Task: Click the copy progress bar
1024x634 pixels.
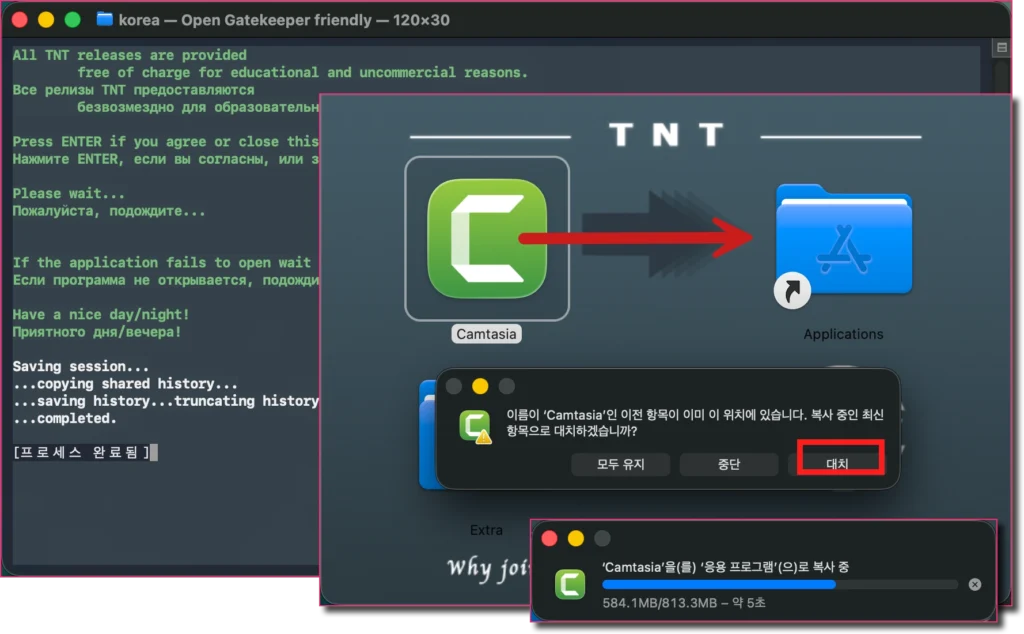Action: tap(780, 584)
